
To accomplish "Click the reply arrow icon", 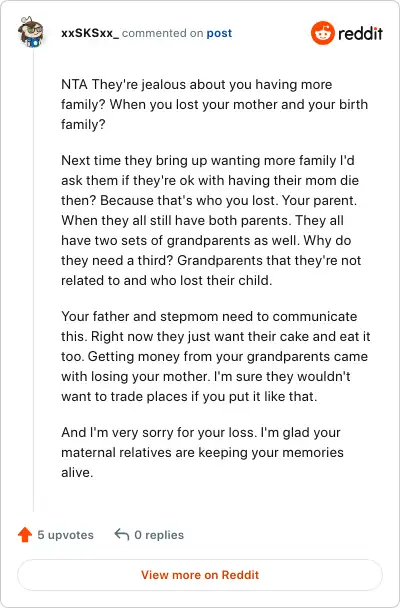I will click(122, 534).
